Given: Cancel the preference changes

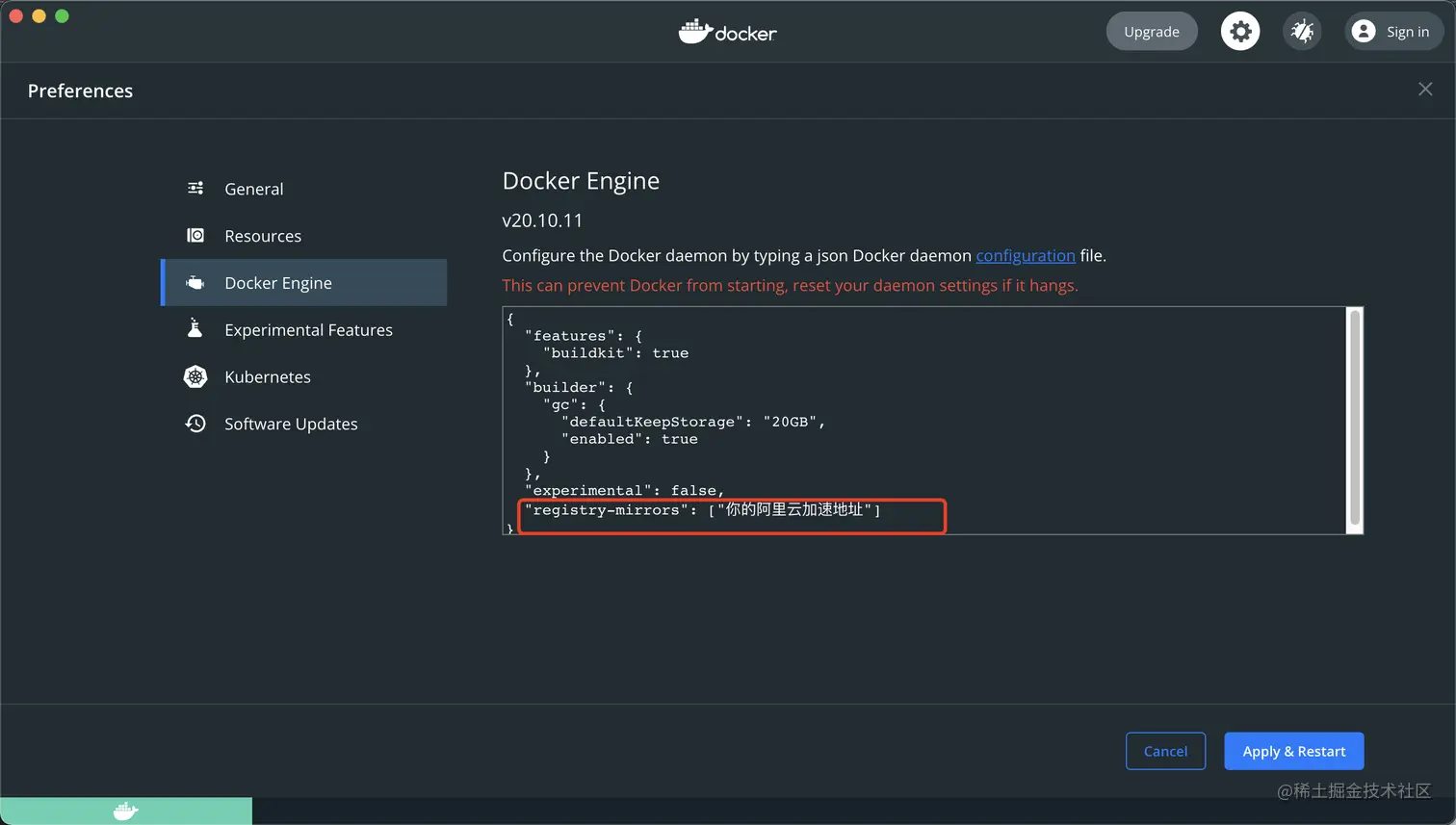Looking at the screenshot, I should coord(1165,751).
